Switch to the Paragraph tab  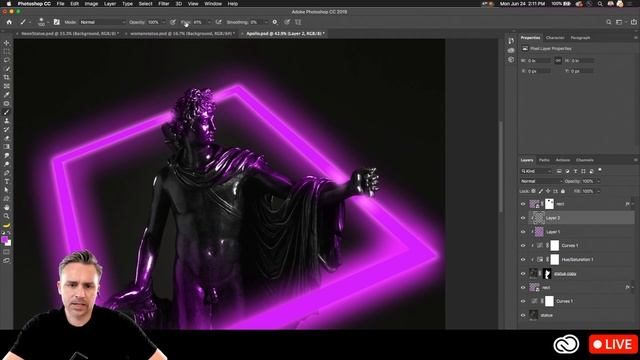point(580,38)
